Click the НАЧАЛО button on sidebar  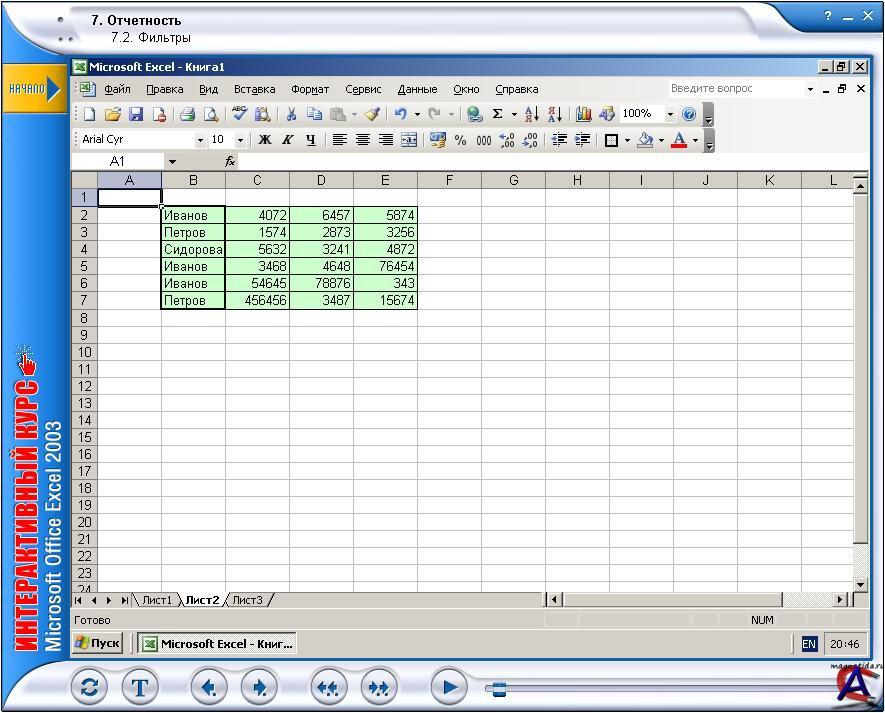click(32, 89)
